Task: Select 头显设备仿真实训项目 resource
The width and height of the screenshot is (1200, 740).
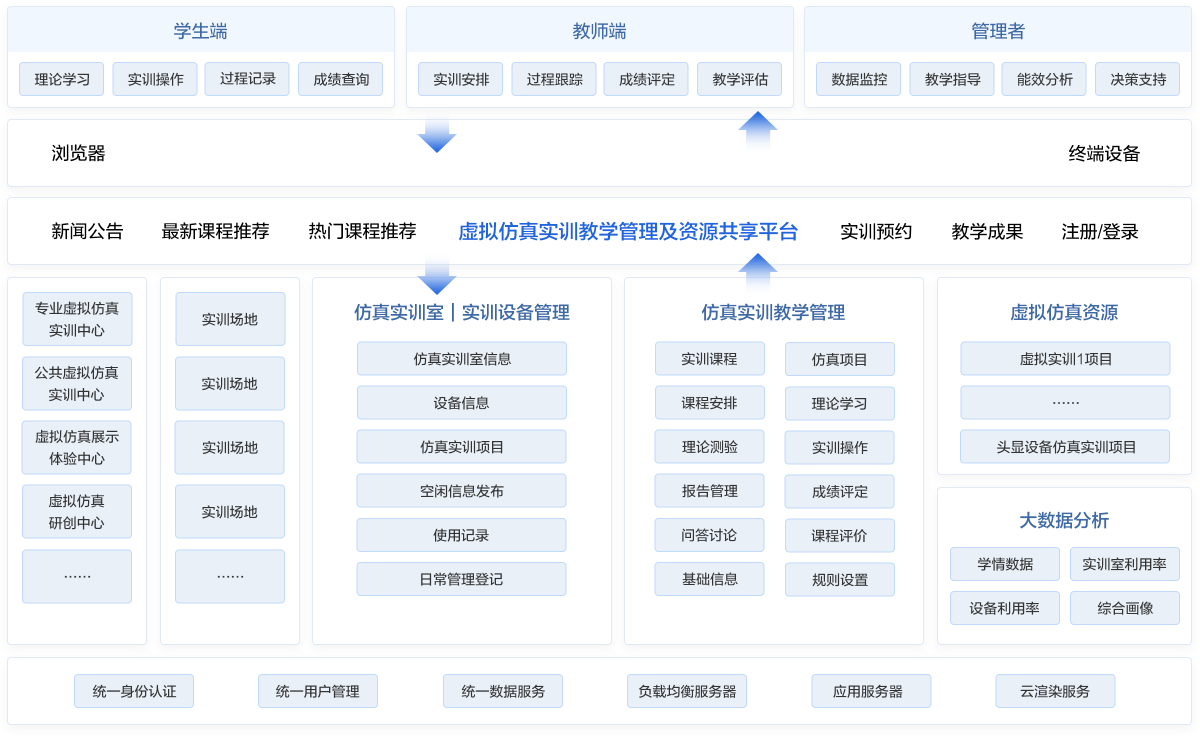Action: point(1065,447)
